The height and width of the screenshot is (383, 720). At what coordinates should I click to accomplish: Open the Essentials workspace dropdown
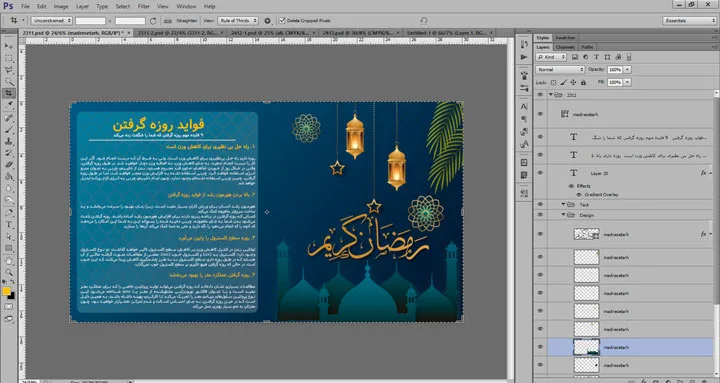[689, 21]
